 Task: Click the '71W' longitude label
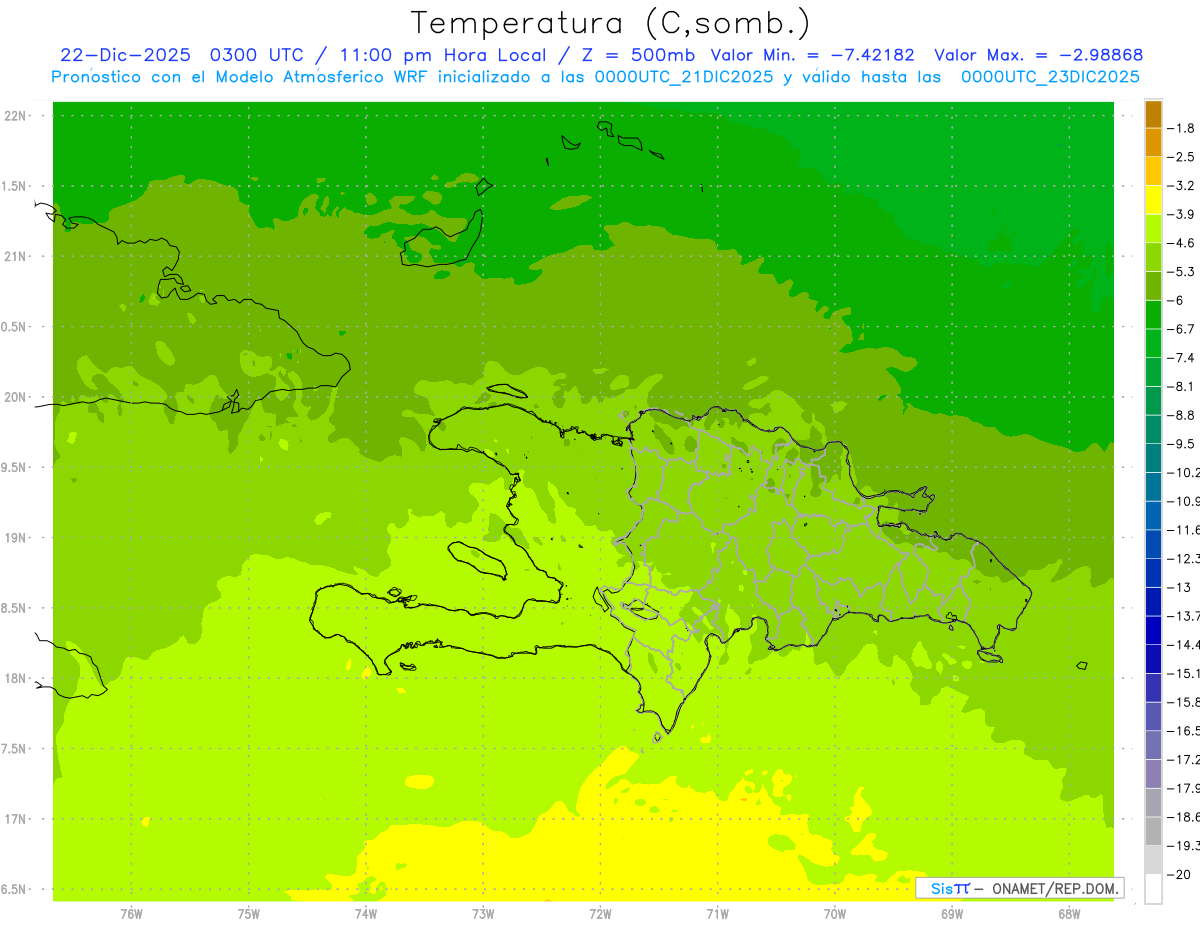pyautogui.click(x=717, y=914)
